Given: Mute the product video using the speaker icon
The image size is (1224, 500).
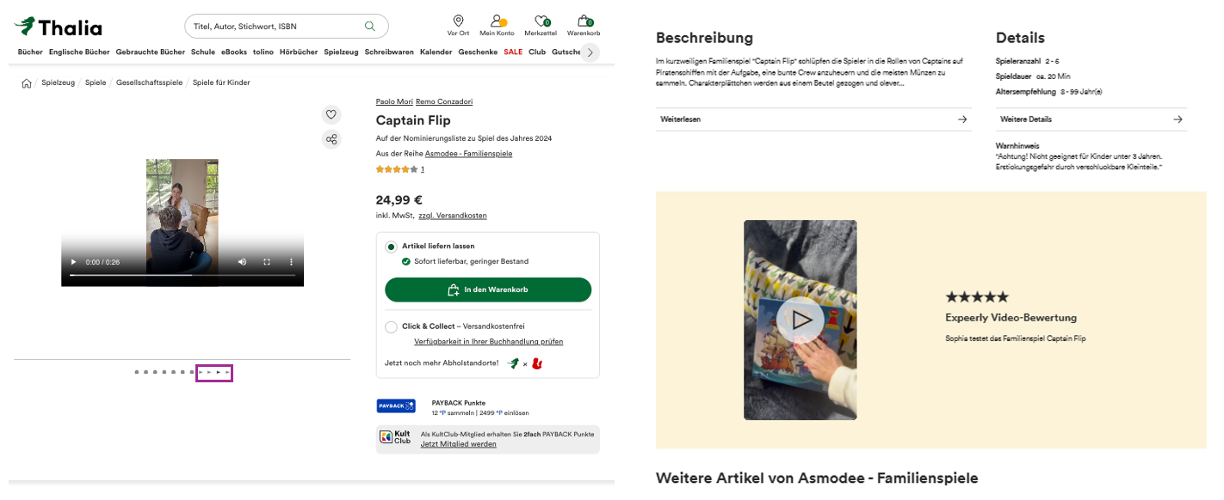Looking at the screenshot, I should [242, 262].
